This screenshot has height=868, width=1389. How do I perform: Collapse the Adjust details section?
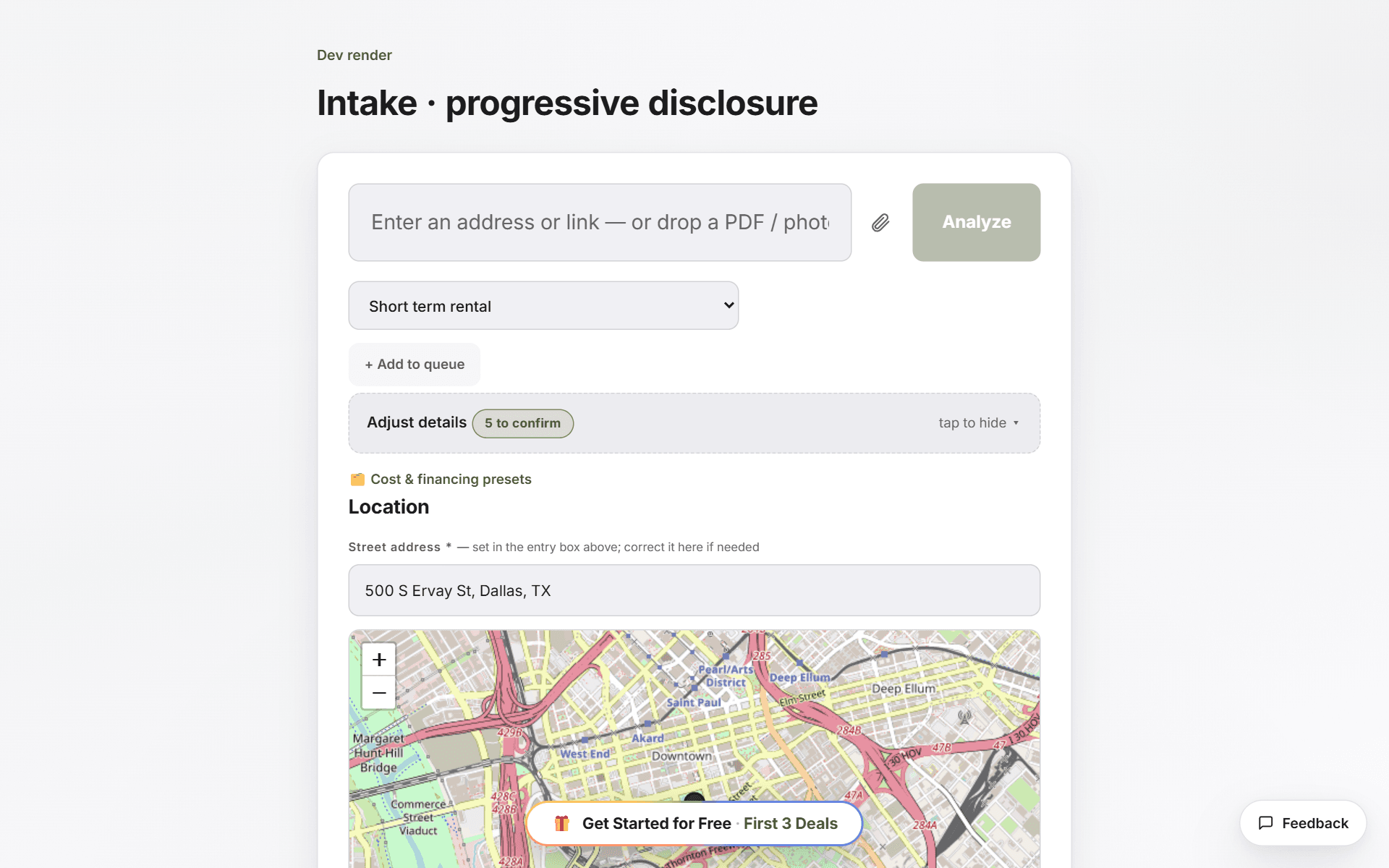(694, 423)
